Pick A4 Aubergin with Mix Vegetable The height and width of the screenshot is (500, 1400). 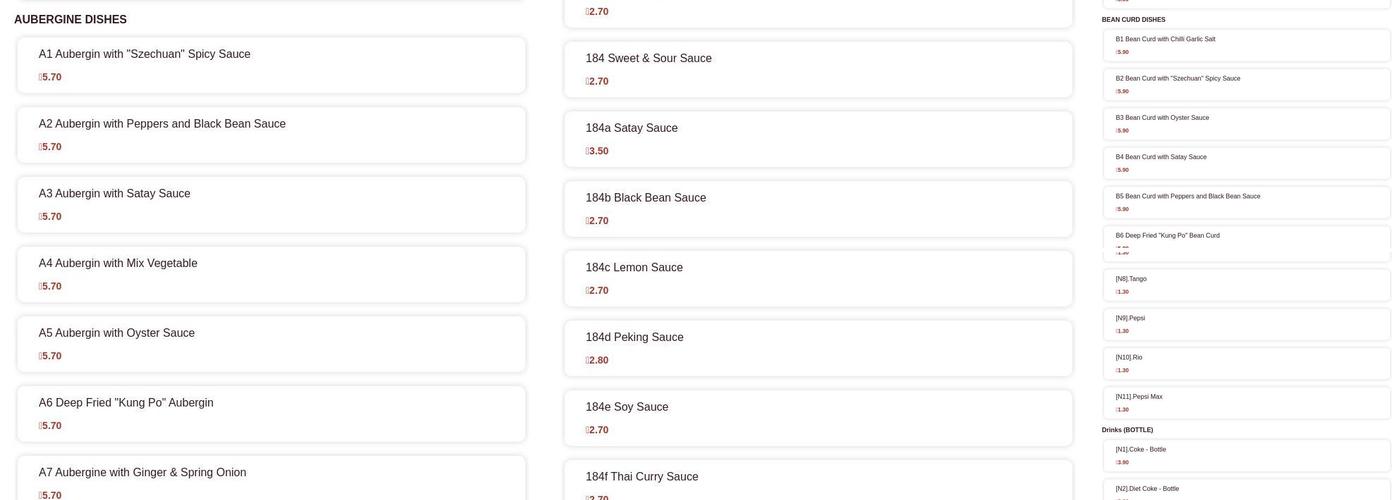pos(271,275)
